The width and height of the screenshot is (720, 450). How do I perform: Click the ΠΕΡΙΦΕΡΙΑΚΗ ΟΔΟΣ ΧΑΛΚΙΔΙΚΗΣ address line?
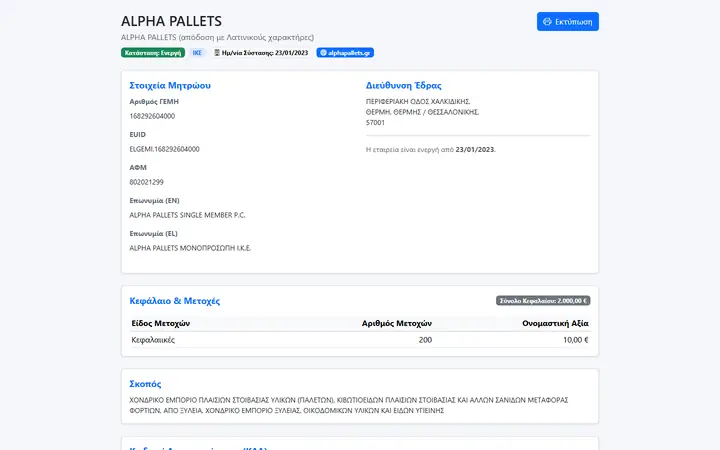coord(418,101)
